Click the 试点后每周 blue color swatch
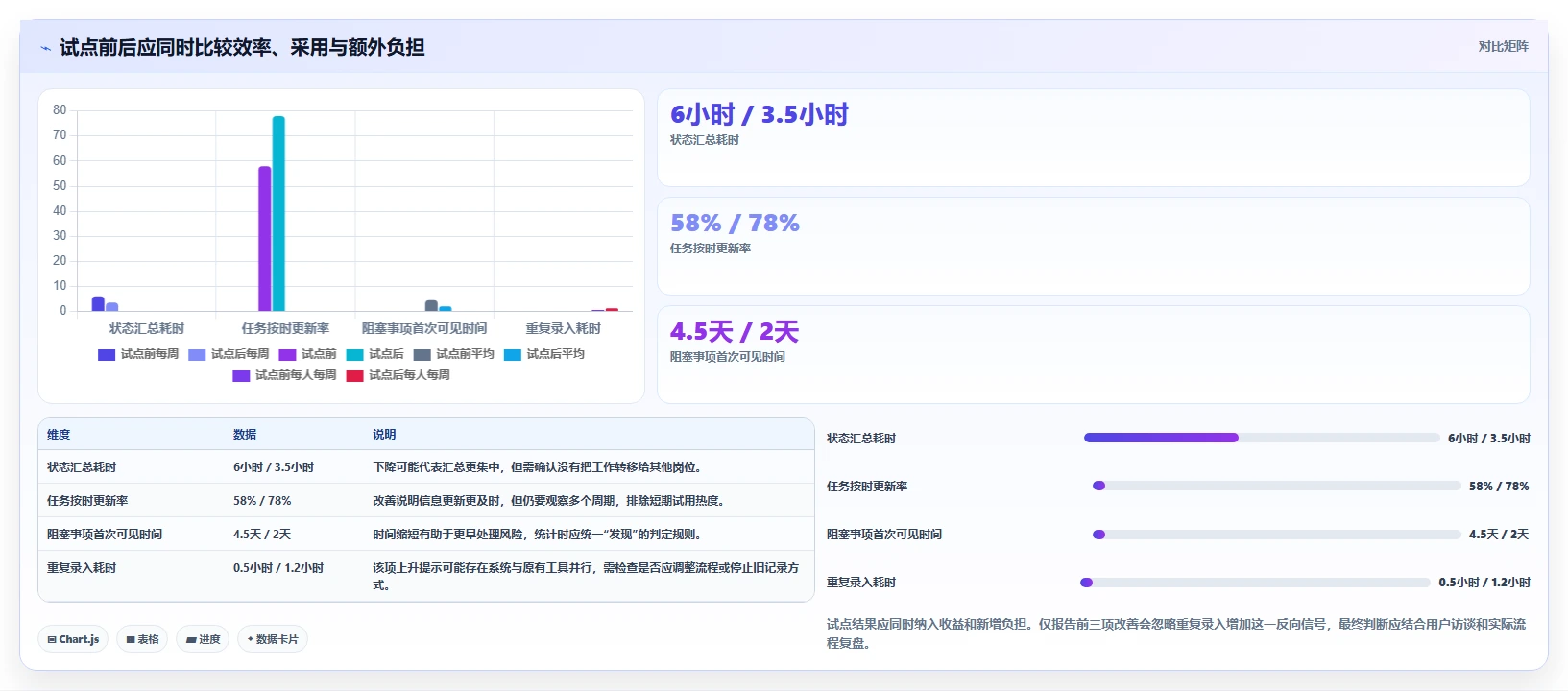The height and width of the screenshot is (691, 1568). pos(197,355)
